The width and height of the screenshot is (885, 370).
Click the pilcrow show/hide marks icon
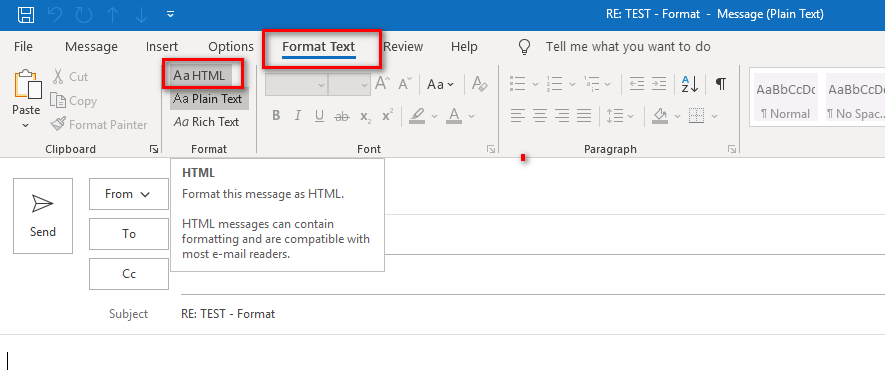[x=720, y=85]
